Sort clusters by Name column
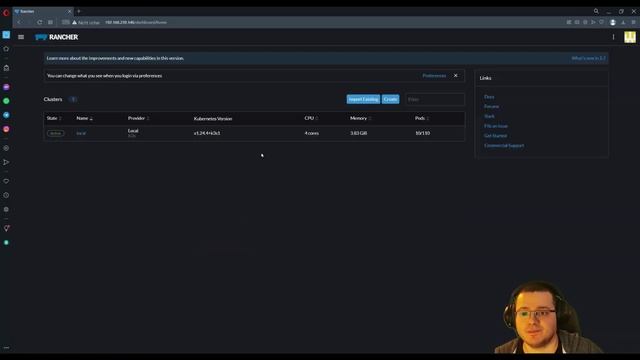This screenshot has height=360, width=640. tap(84, 118)
